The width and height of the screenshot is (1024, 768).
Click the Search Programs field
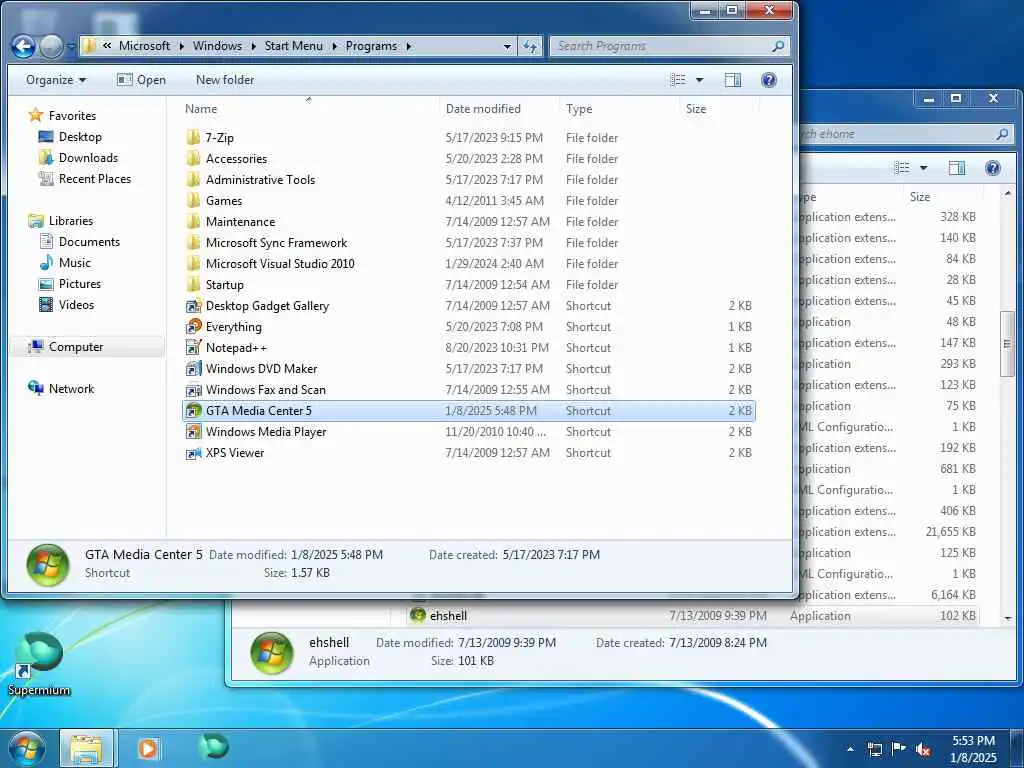[x=669, y=46]
